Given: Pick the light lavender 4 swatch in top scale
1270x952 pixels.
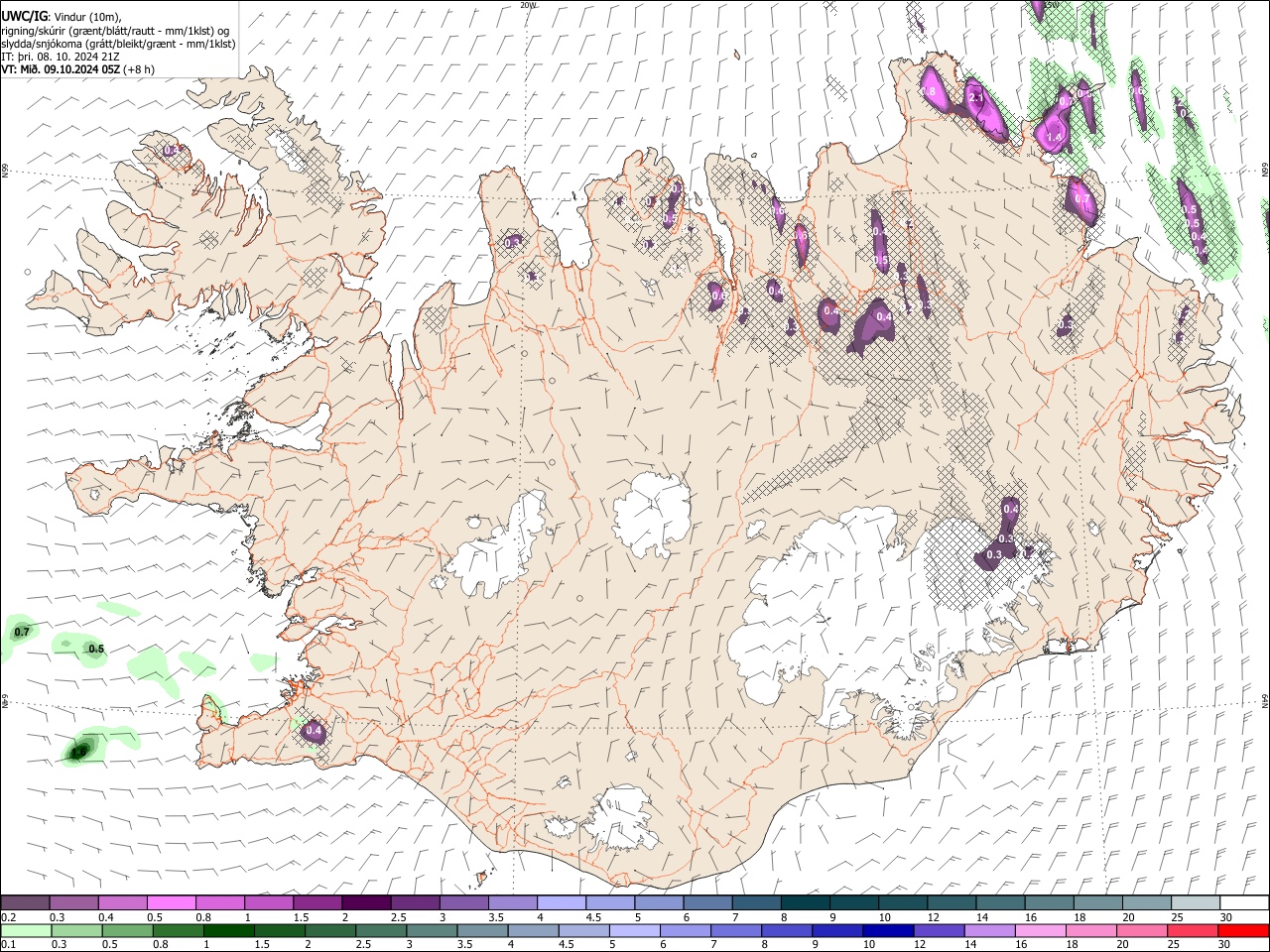Looking at the screenshot, I should (x=560, y=902).
